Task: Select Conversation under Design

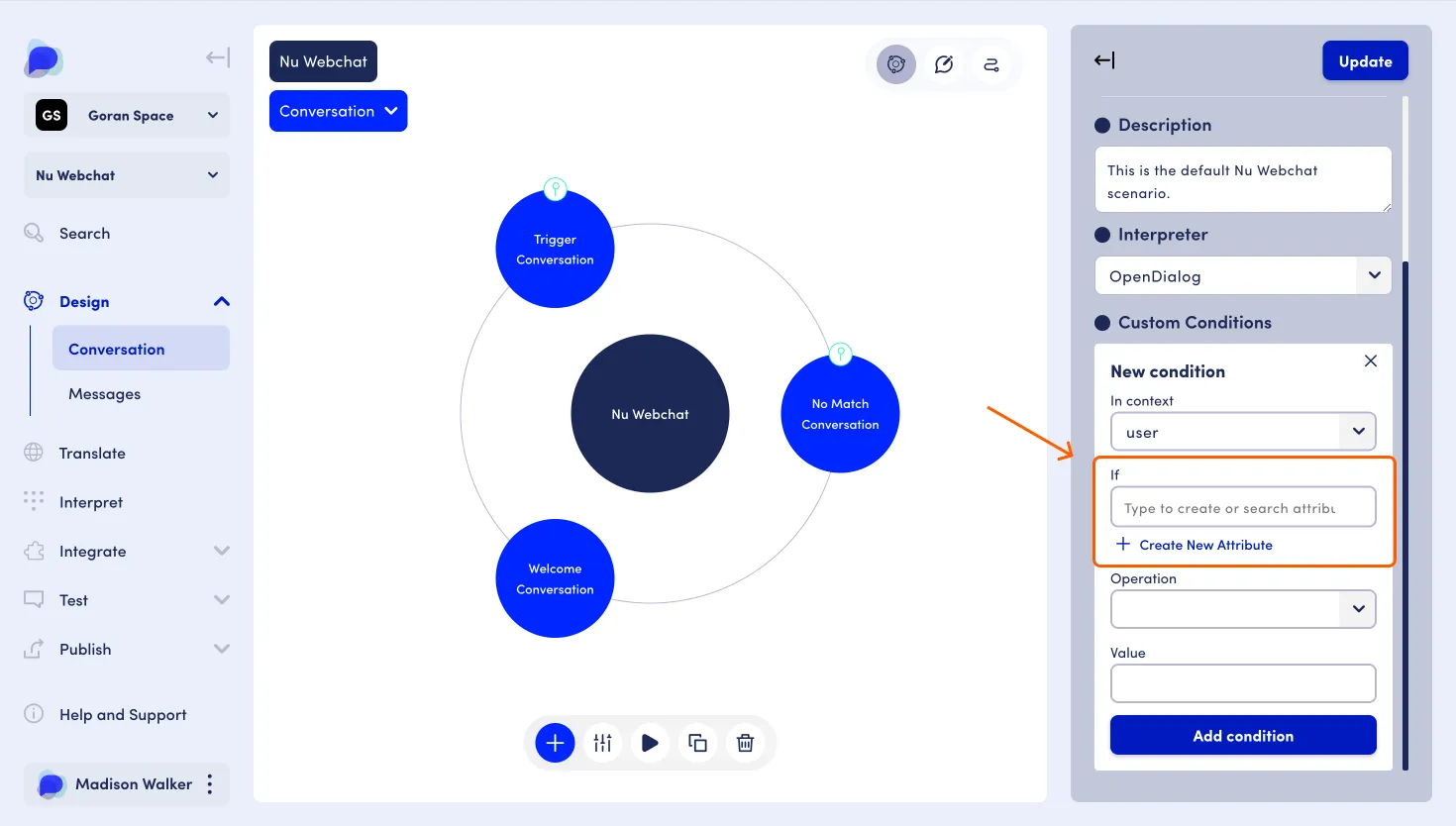Action: click(141, 349)
